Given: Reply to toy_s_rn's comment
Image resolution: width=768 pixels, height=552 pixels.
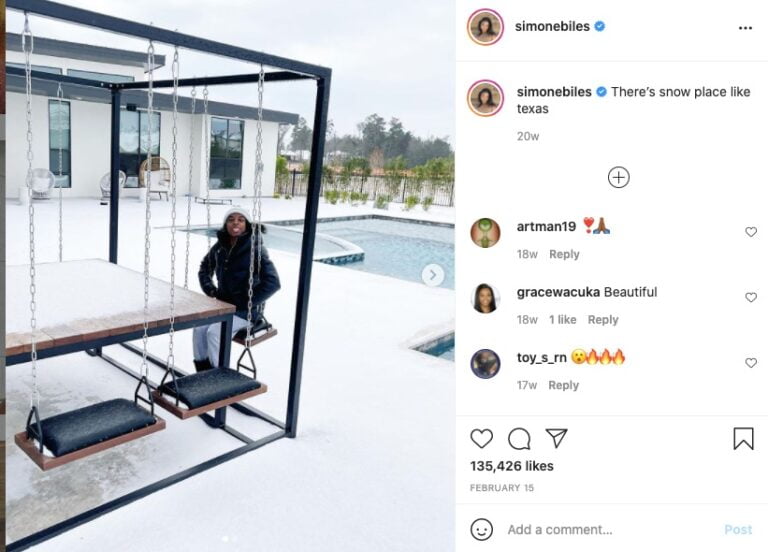Looking at the screenshot, I should click(563, 385).
